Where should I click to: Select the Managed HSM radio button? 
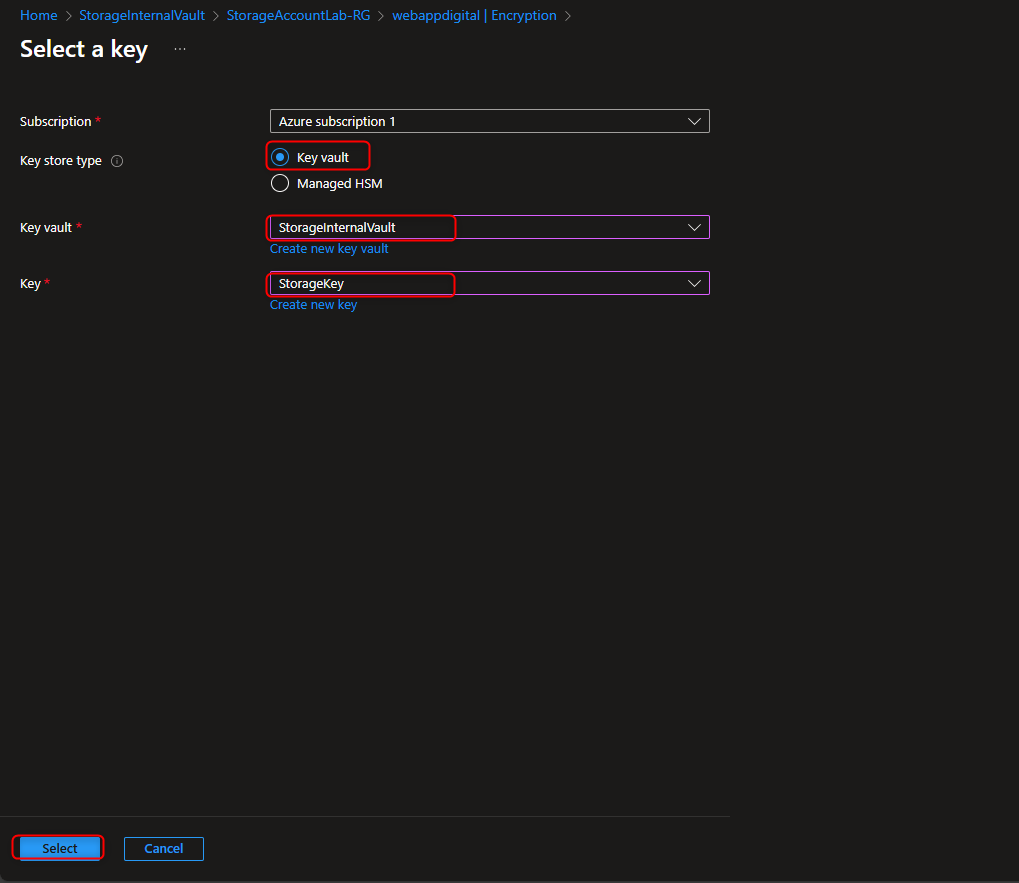pos(280,183)
